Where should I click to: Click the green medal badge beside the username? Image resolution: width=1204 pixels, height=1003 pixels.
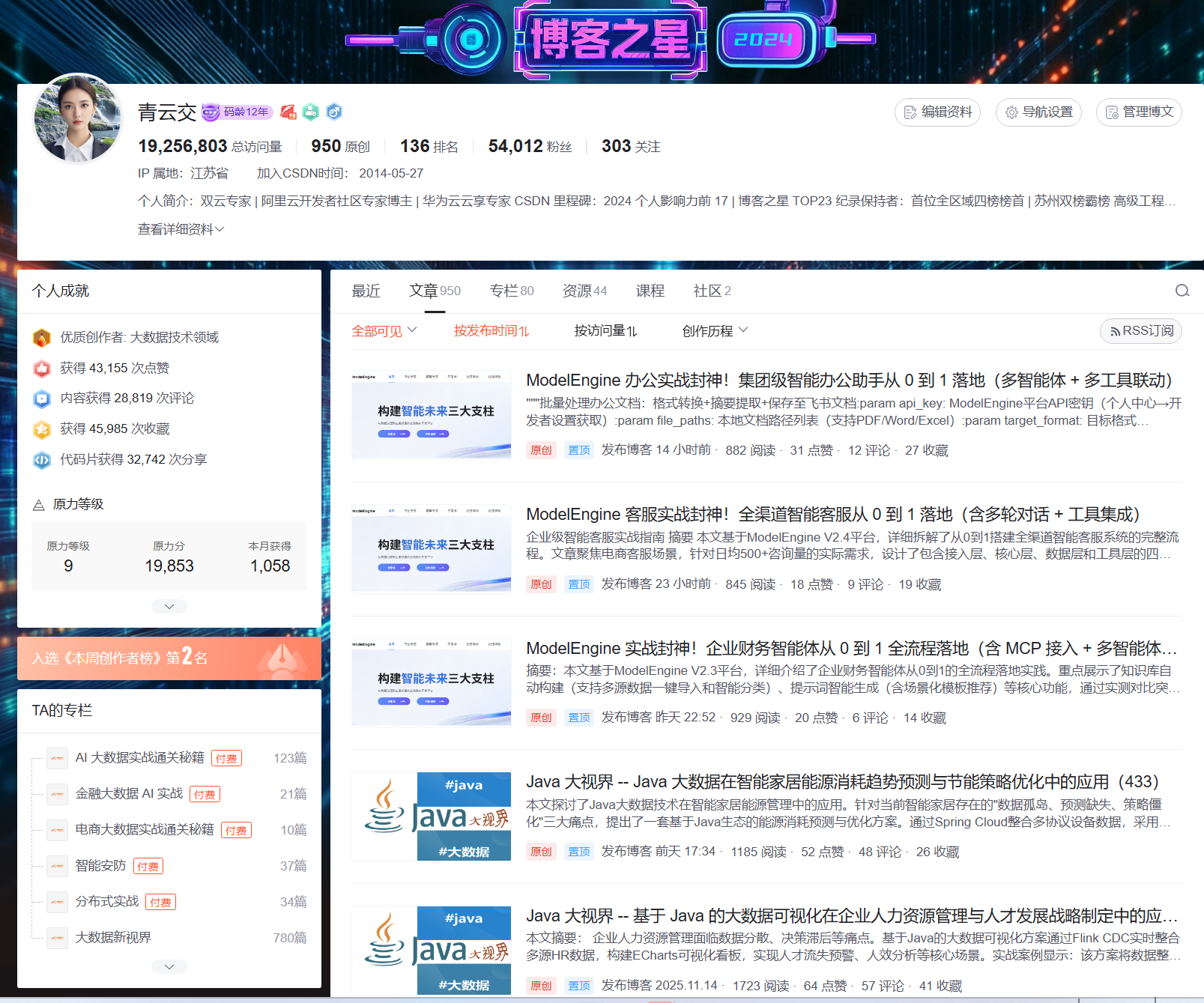click(x=311, y=112)
